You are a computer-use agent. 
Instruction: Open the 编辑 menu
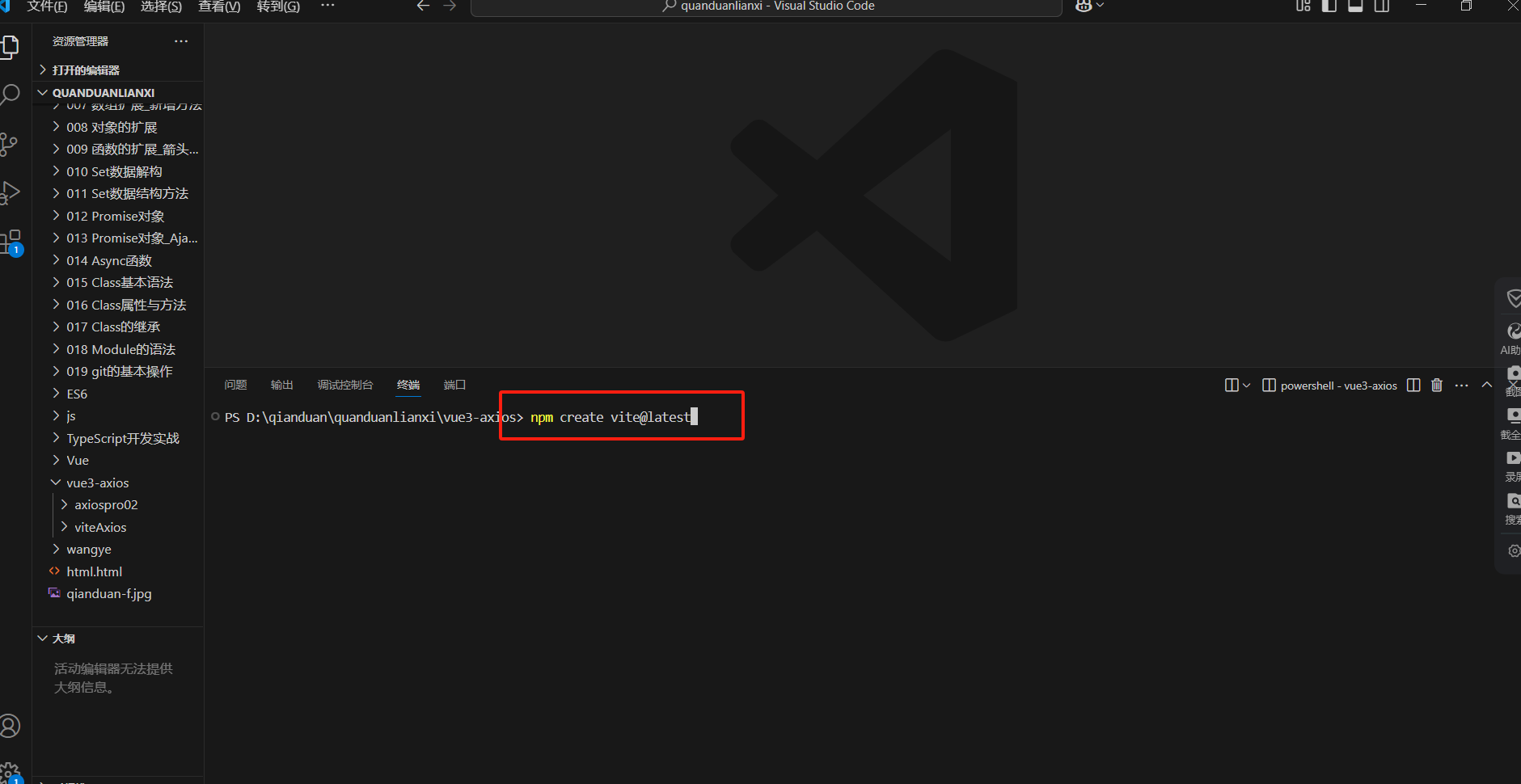pos(104,6)
